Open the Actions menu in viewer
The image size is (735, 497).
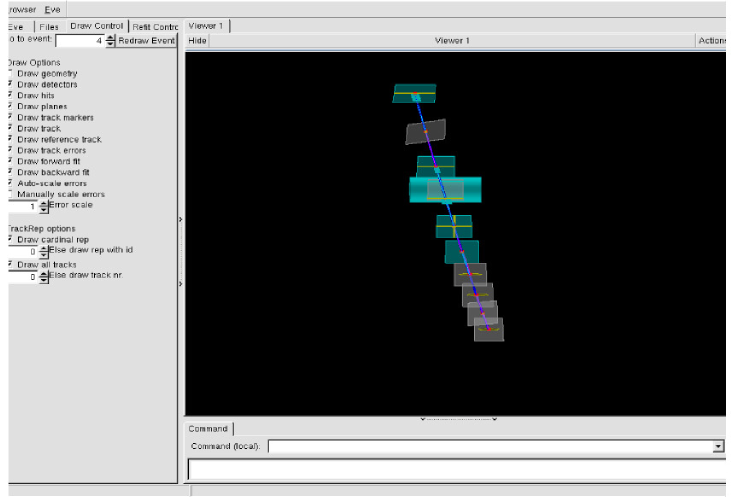click(712, 41)
